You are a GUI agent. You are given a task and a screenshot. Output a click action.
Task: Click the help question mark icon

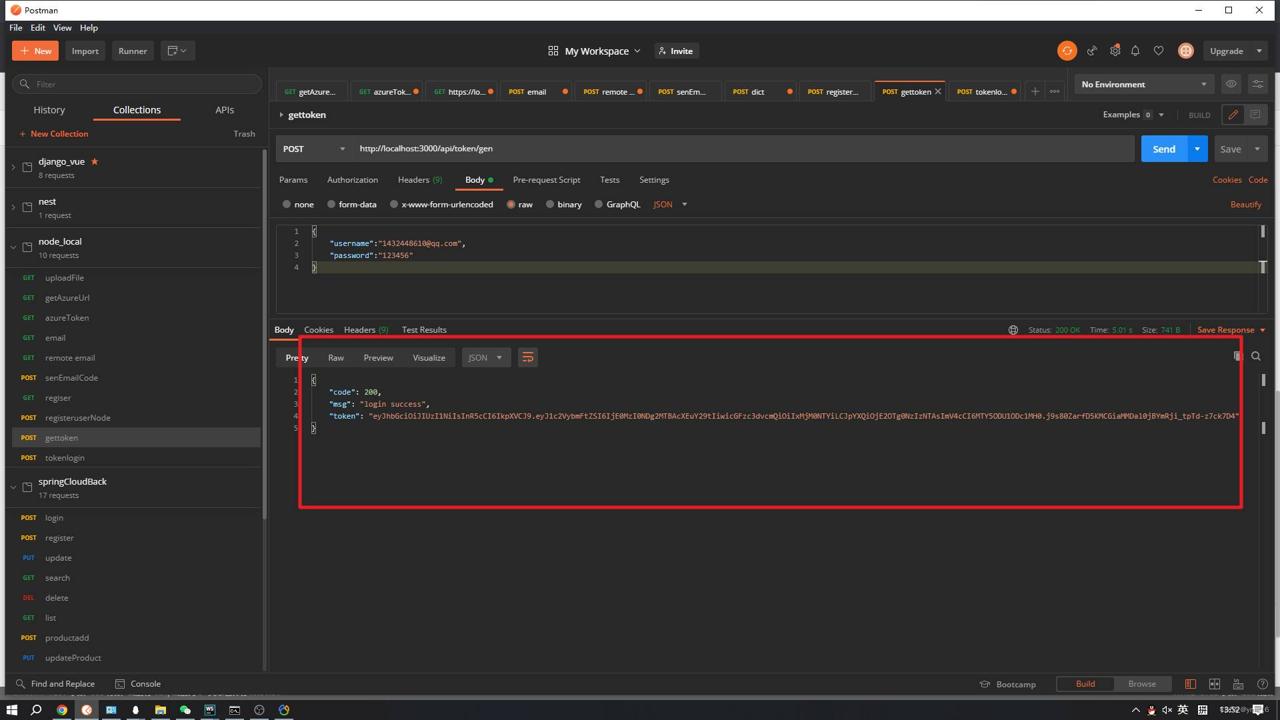1262,684
